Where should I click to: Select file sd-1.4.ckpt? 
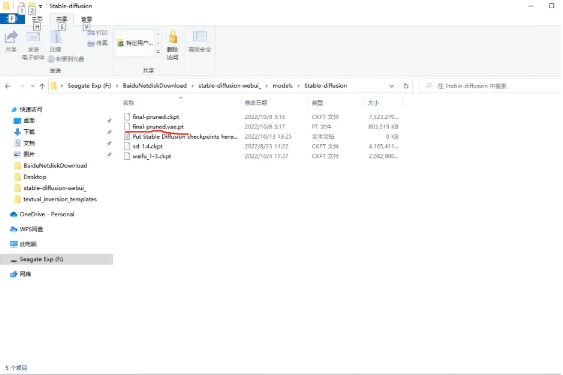[x=148, y=146]
